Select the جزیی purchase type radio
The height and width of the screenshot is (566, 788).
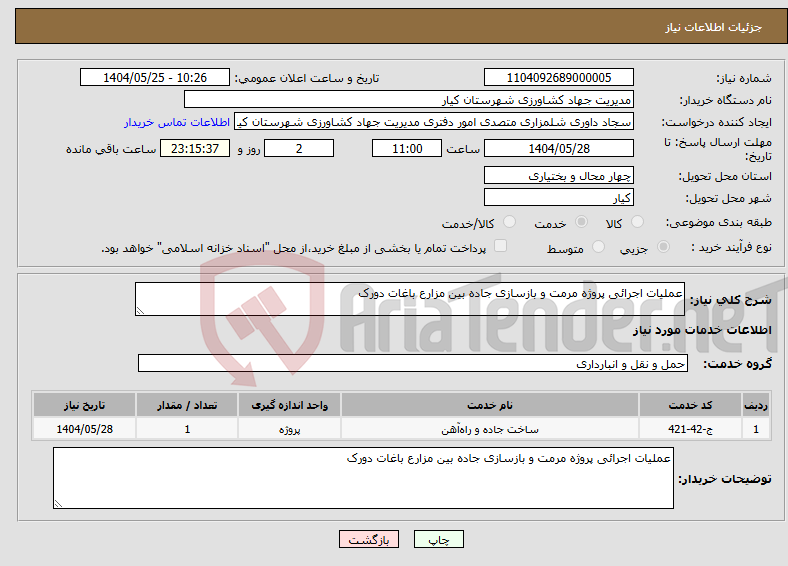point(663,247)
